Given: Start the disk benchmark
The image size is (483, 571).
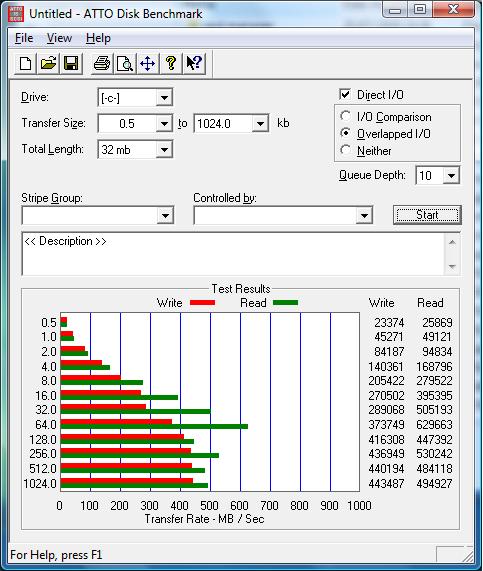Looking at the screenshot, I should 427,215.
